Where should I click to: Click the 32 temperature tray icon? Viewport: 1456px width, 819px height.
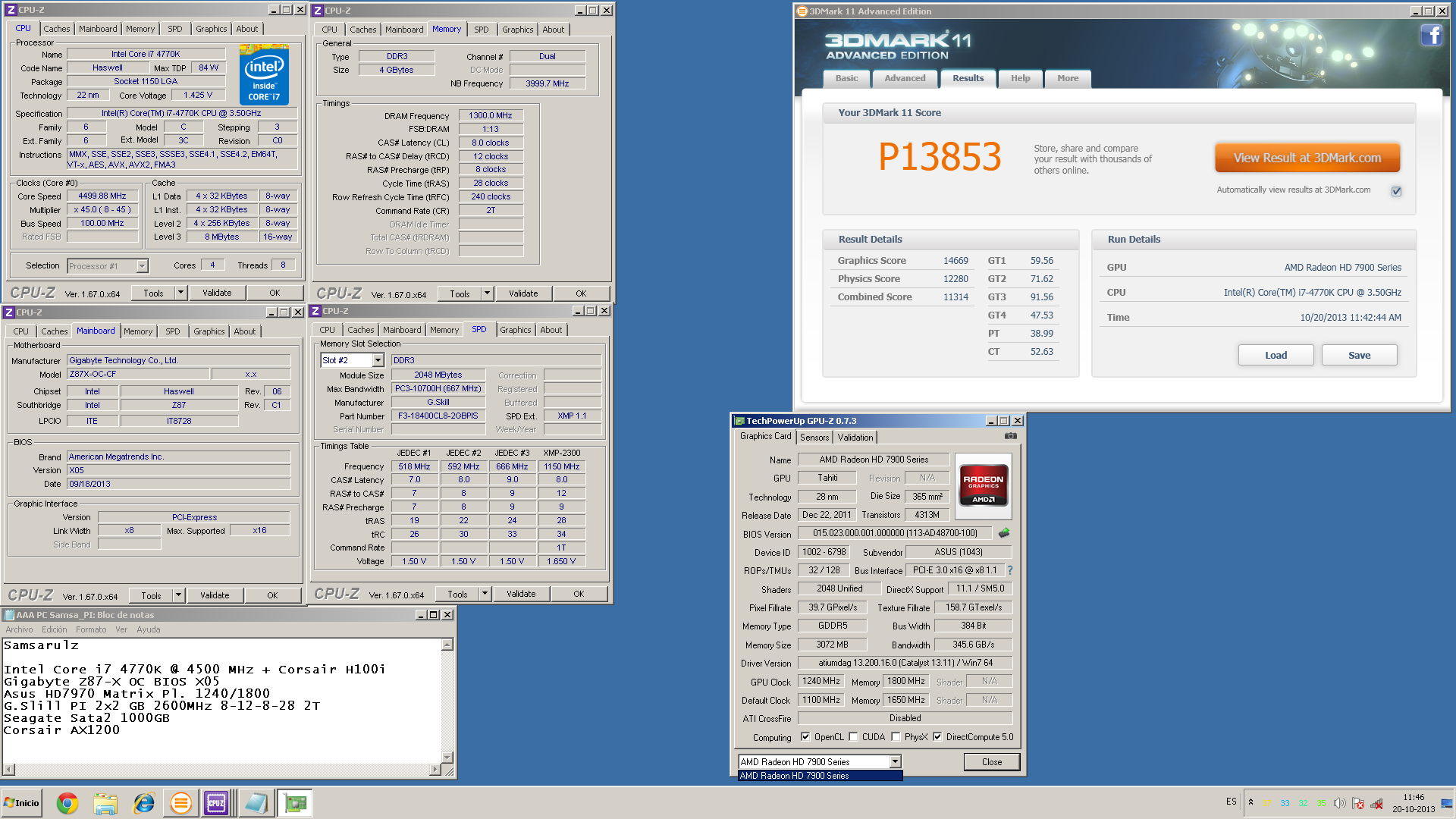point(1303,804)
